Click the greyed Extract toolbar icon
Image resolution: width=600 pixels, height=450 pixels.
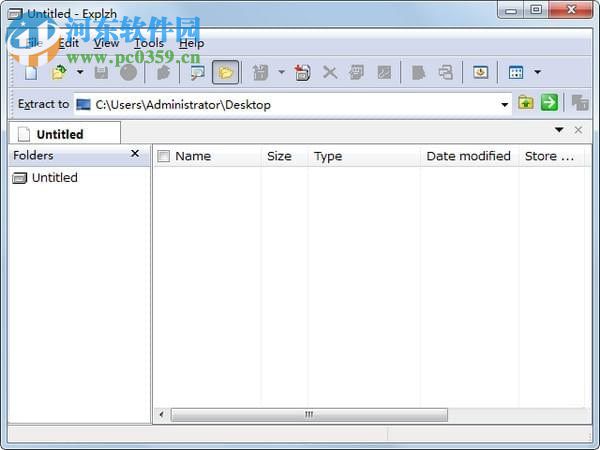[x=260, y=72]
